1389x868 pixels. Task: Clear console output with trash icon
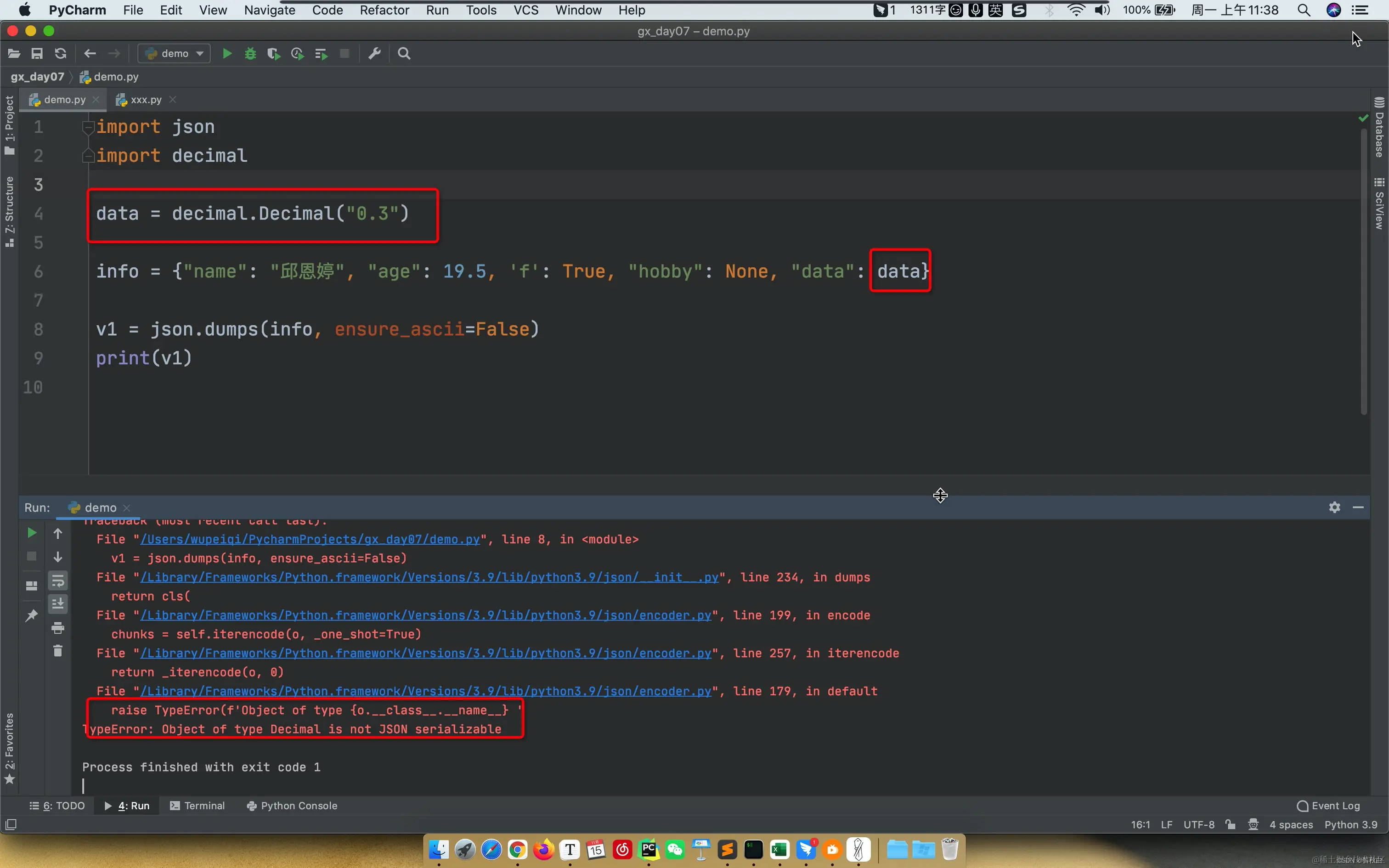[x=57, y=650]
